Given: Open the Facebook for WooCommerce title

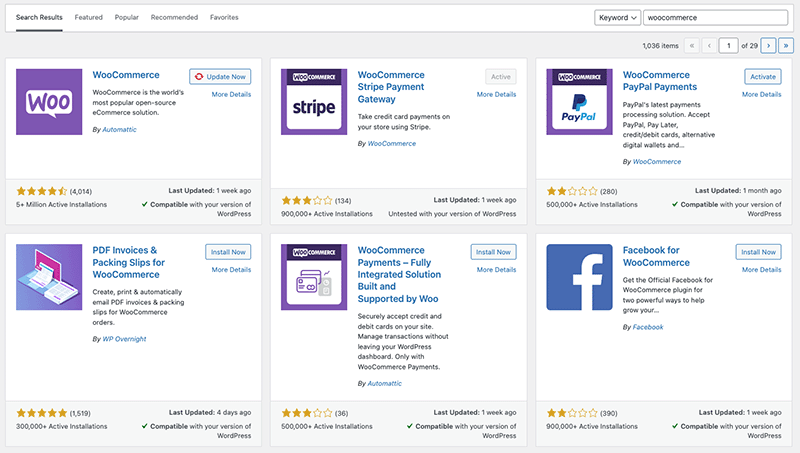Looking at the screenshot, I should [656, 256].
